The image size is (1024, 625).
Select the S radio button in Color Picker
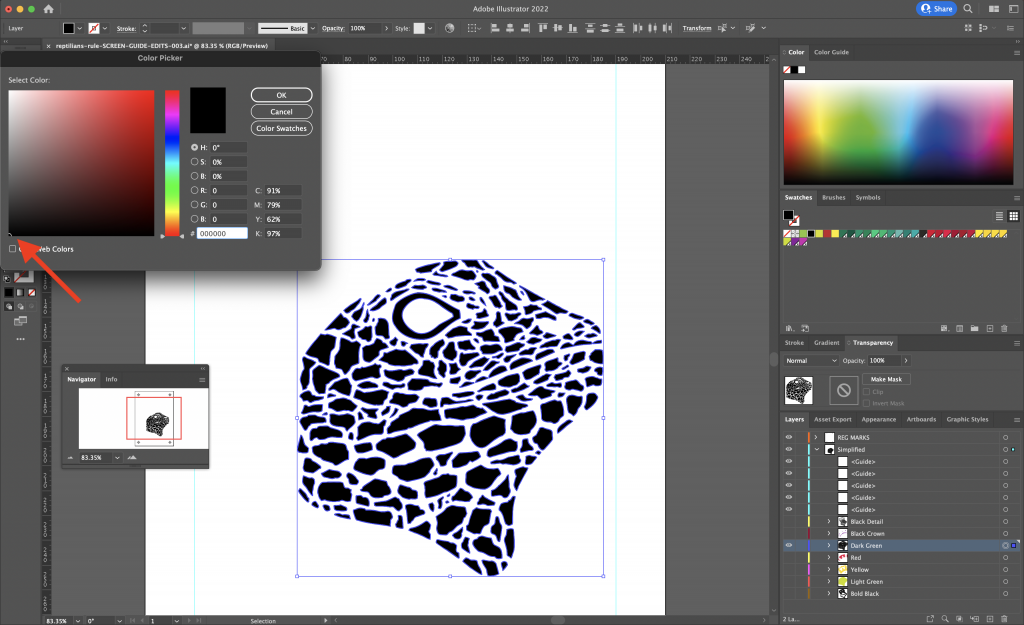(x=194, y=162)
